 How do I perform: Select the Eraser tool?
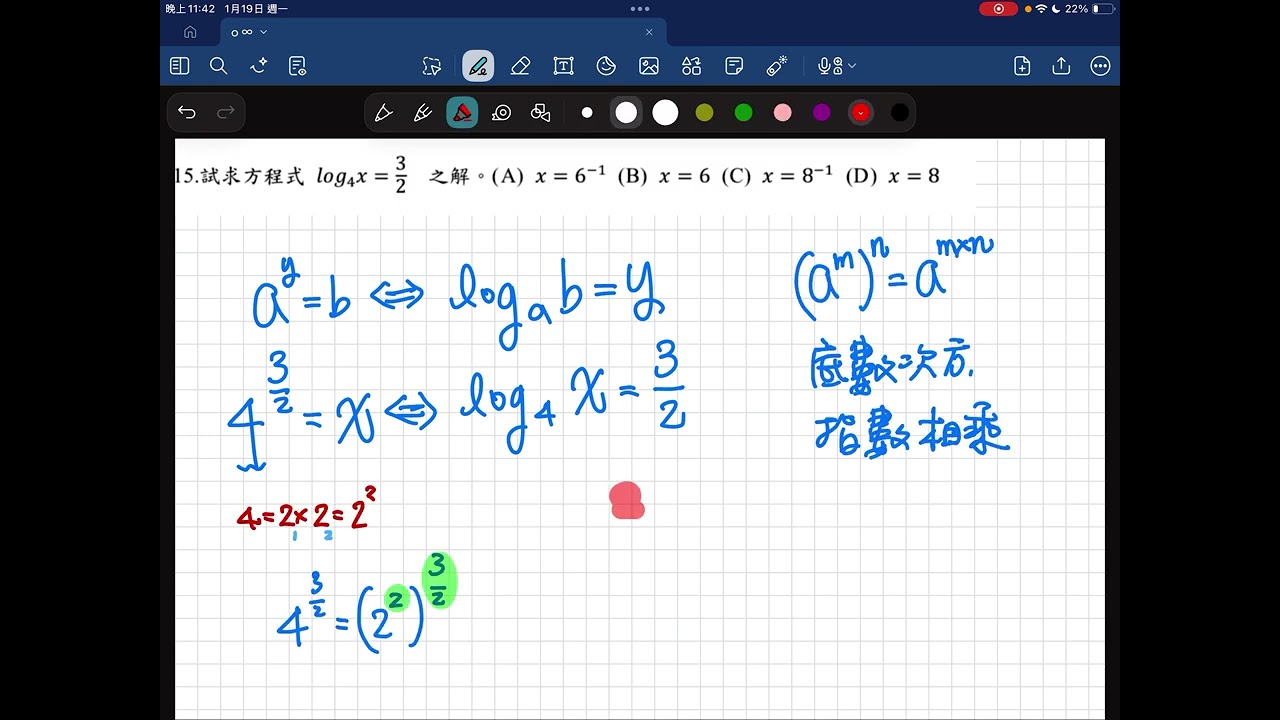tap(520, 66)
